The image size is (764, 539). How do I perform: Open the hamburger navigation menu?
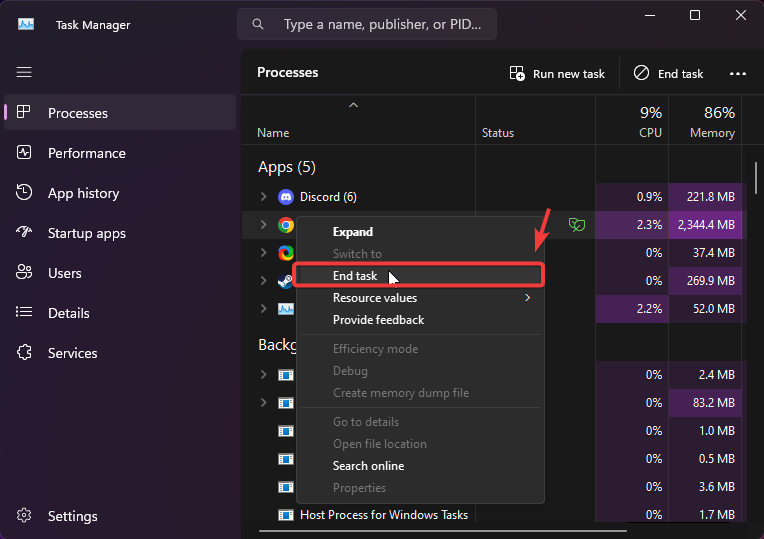pyautogui.click(x=24, y=72)
